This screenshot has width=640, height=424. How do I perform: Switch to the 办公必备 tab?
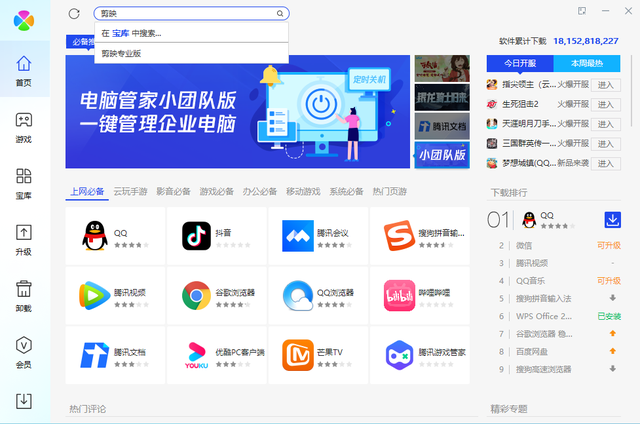(x=260, y=191)
